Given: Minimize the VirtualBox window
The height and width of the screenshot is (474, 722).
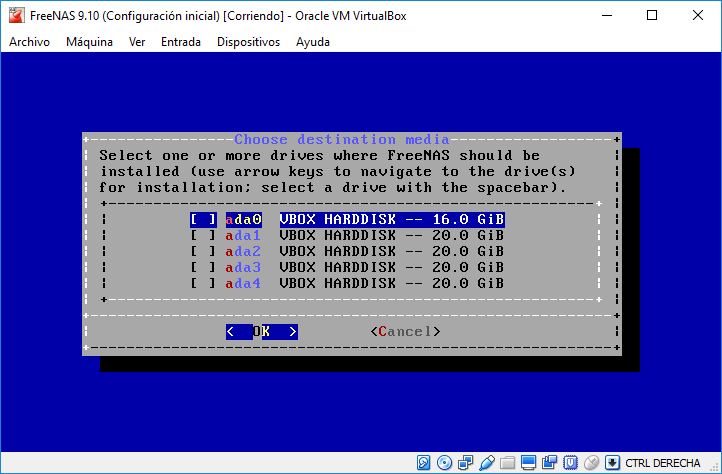Looking at the screenshot, I should (x=607, y=15).
